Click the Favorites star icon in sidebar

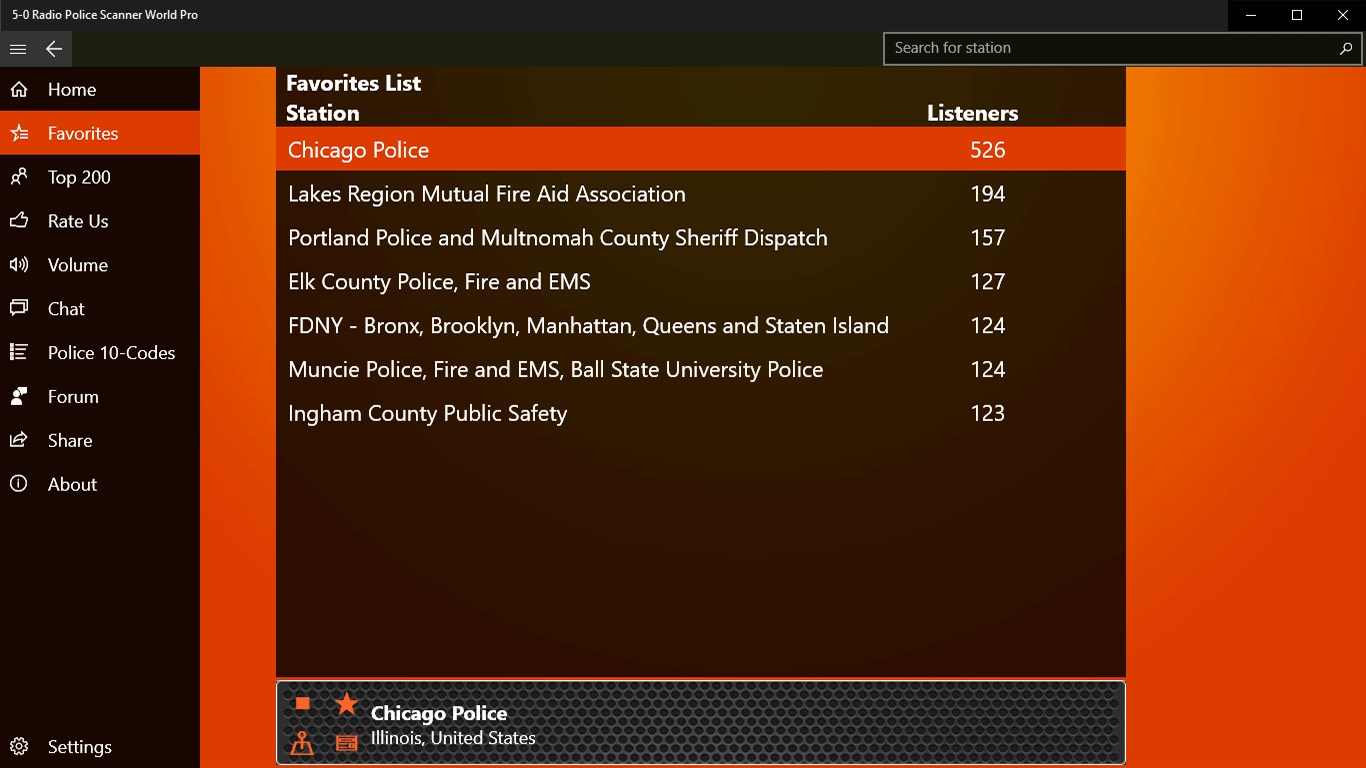coord(18,134)
